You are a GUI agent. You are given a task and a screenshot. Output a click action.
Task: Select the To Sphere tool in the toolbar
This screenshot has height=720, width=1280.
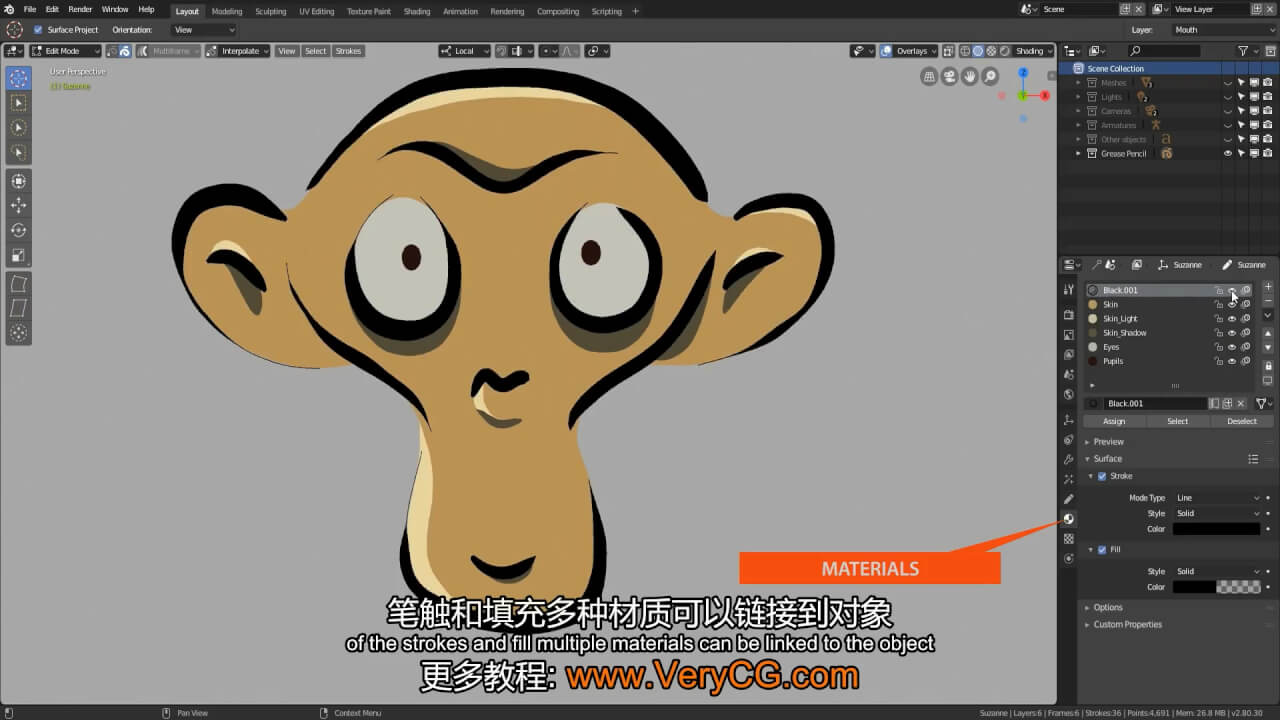pyautogui.click(x=18, y=333)
